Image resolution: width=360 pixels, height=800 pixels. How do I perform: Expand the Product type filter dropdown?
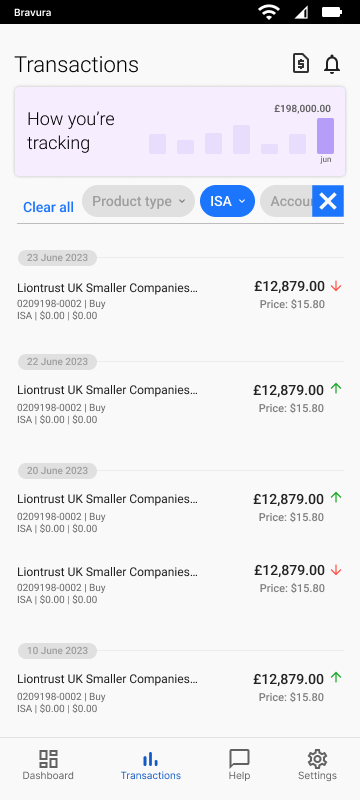pyautogui.click(x=138, y=201)
